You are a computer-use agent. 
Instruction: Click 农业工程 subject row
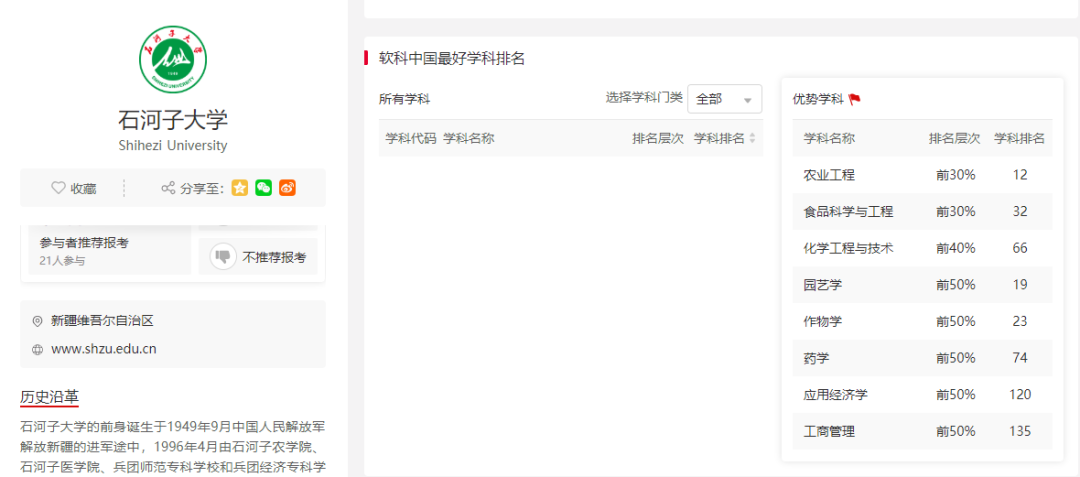922,175
